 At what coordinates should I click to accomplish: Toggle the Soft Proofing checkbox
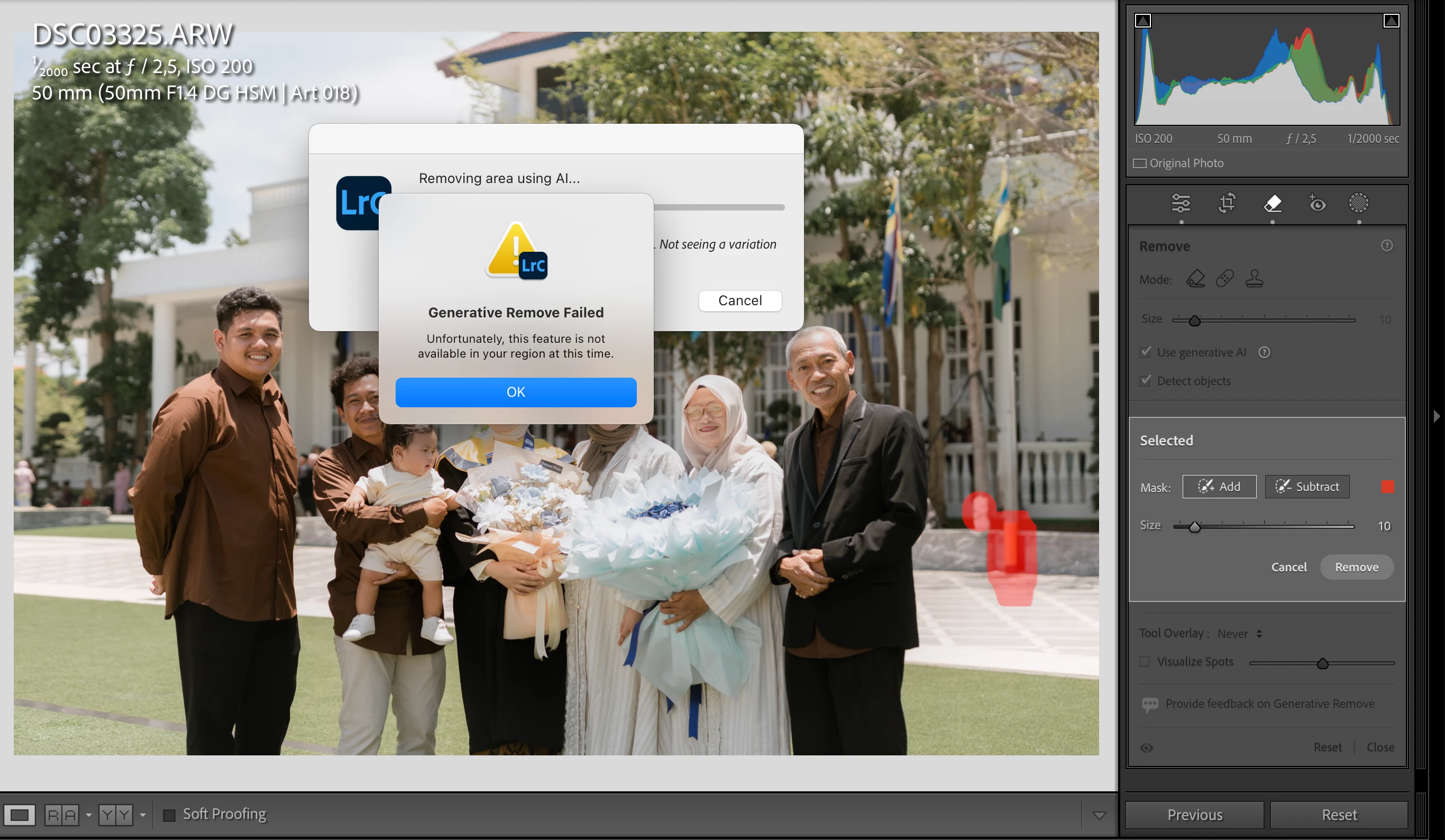pos(169,815)
